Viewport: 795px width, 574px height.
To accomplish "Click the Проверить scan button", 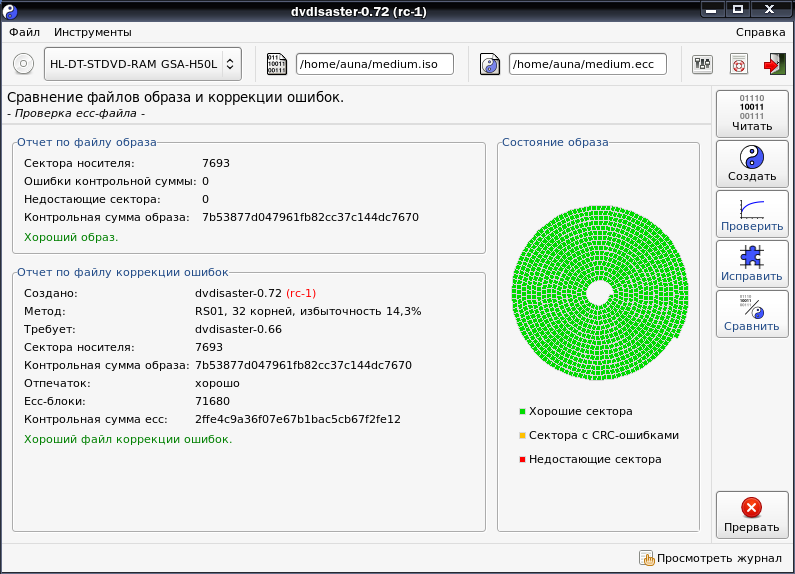I will pos(752,214).
